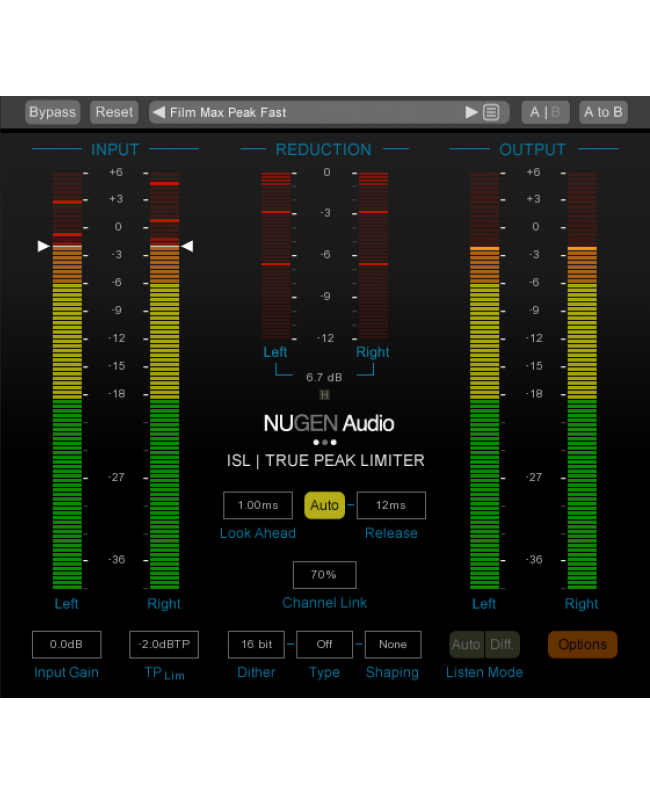Viewport: 650px width, 794px height.
Task: Select the 70% Channel Link field
Action: [324, 575]
